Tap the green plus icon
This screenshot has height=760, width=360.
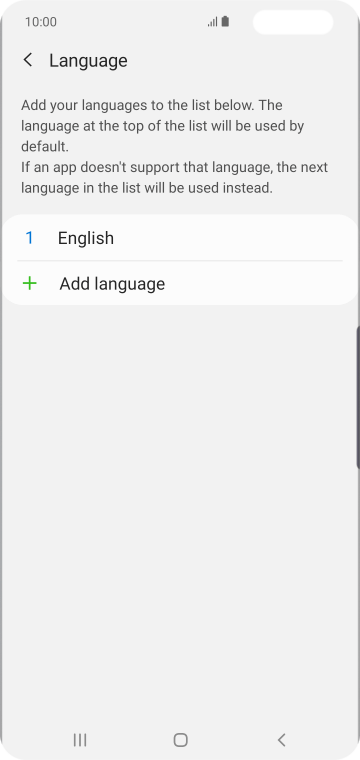(30, 283)
